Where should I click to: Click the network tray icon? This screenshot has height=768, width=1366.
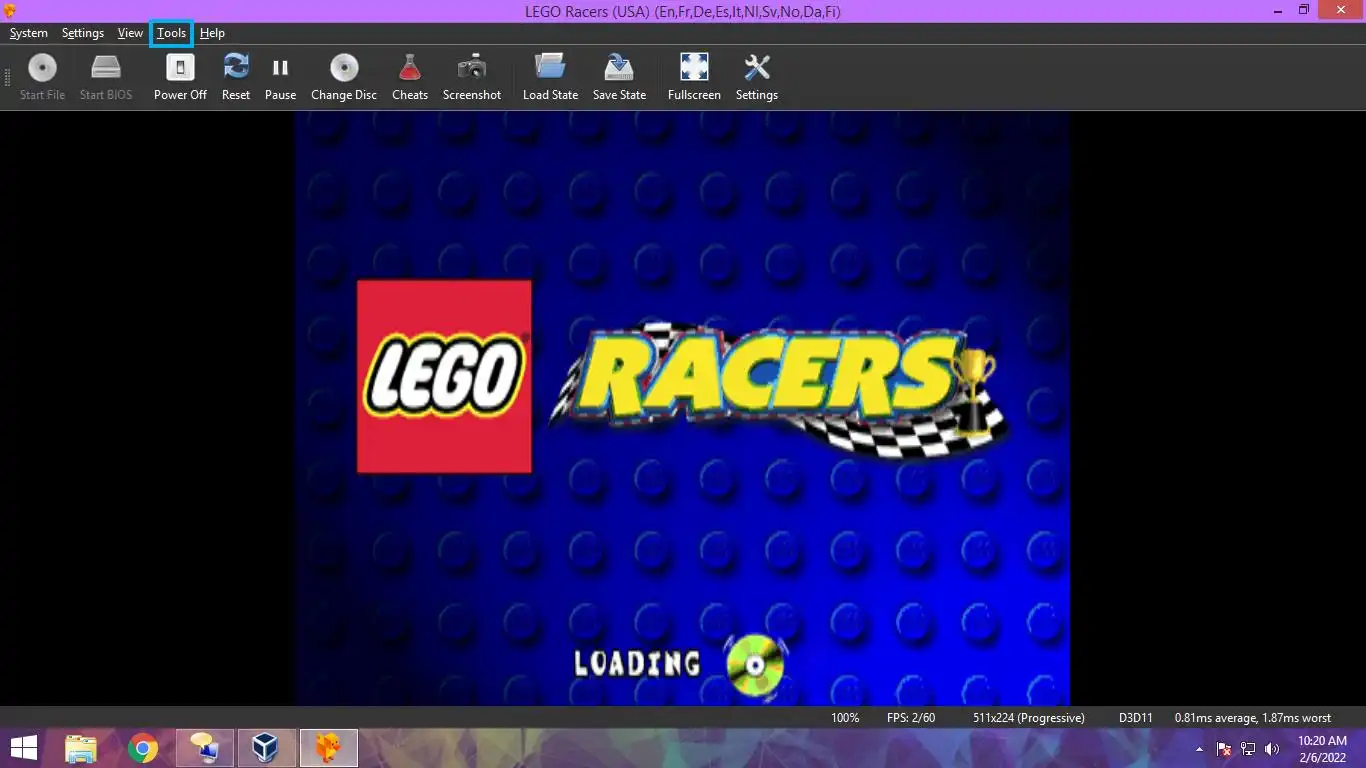tap(1248, 748)
